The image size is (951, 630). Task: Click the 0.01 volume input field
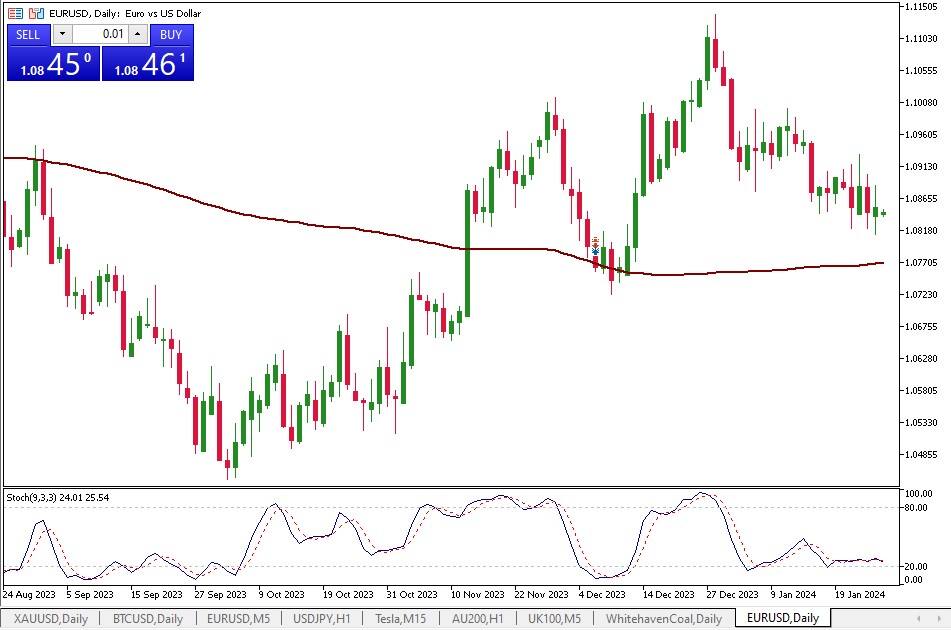pyautogui.click(x=100, y=34)
